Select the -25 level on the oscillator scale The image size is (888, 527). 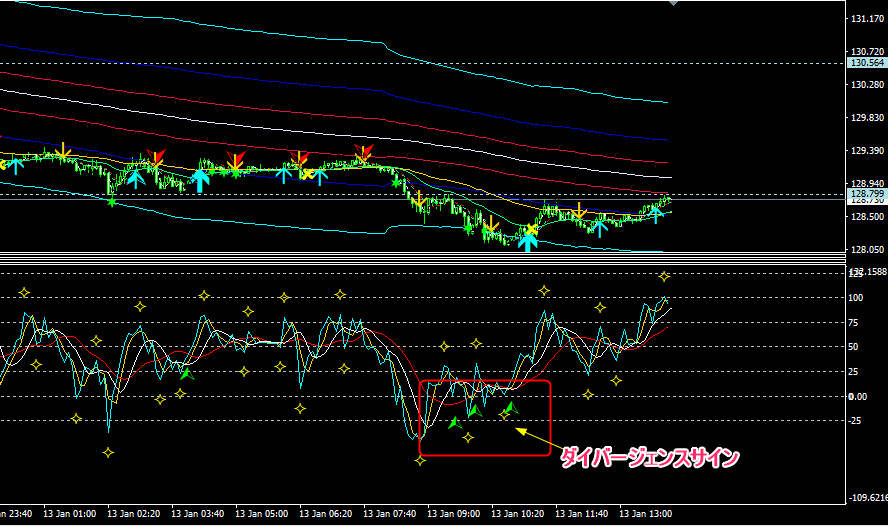coord(855,421)
